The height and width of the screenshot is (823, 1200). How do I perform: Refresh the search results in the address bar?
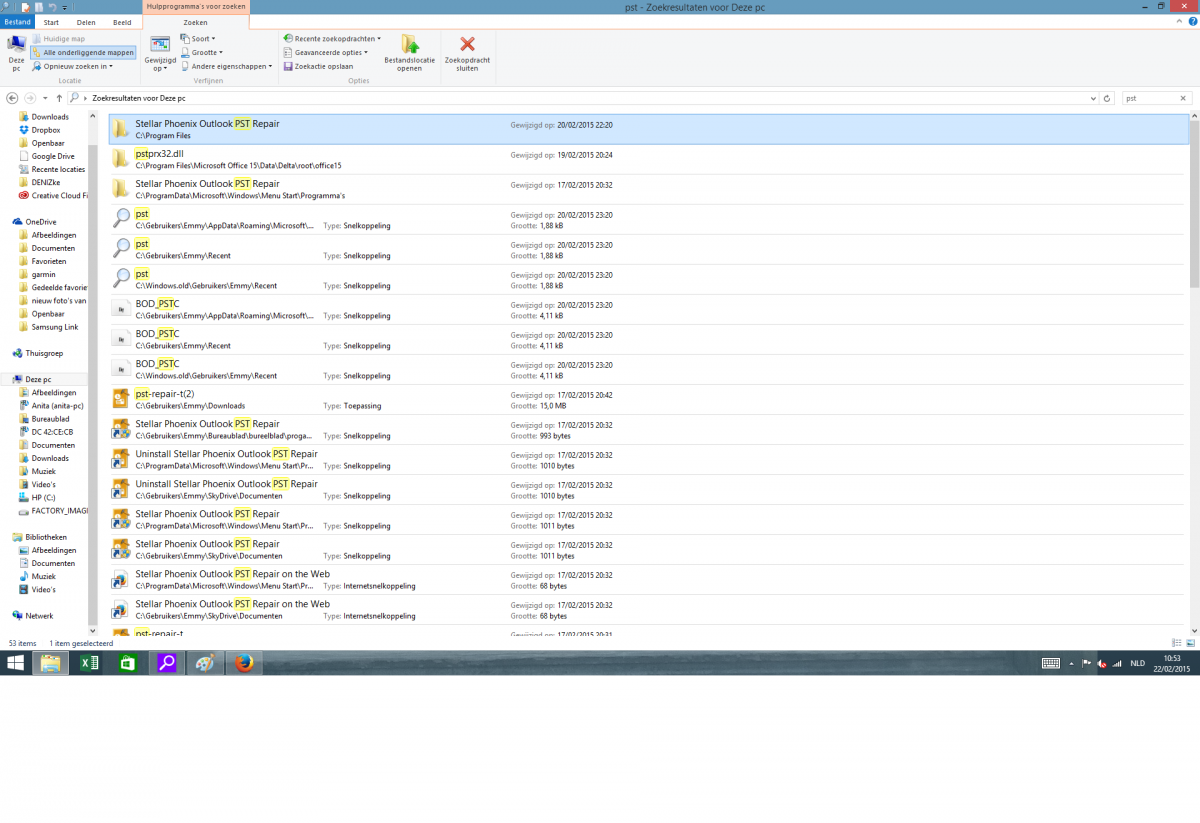click(x=1106, y=98)
